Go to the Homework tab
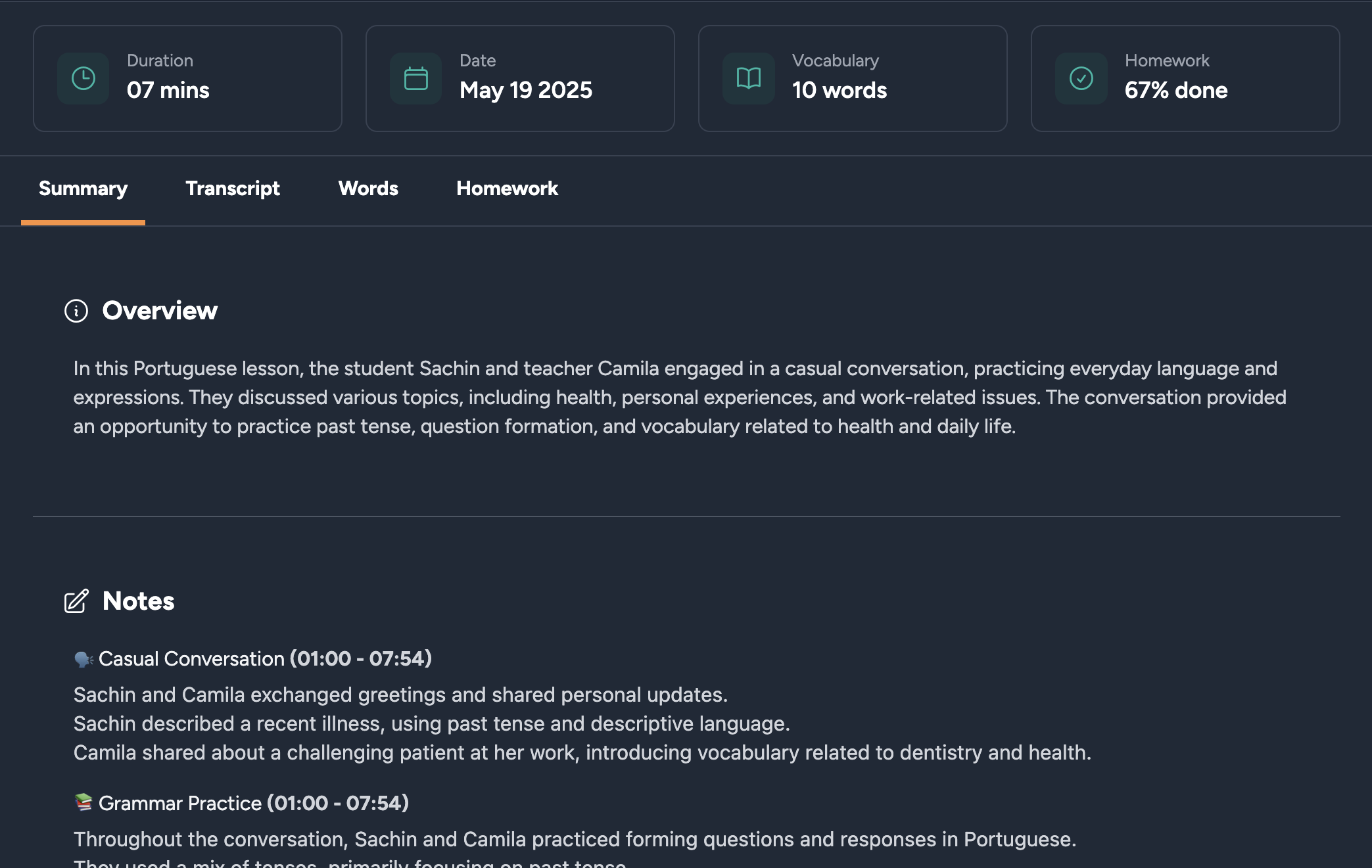 [x=507, y=189]
